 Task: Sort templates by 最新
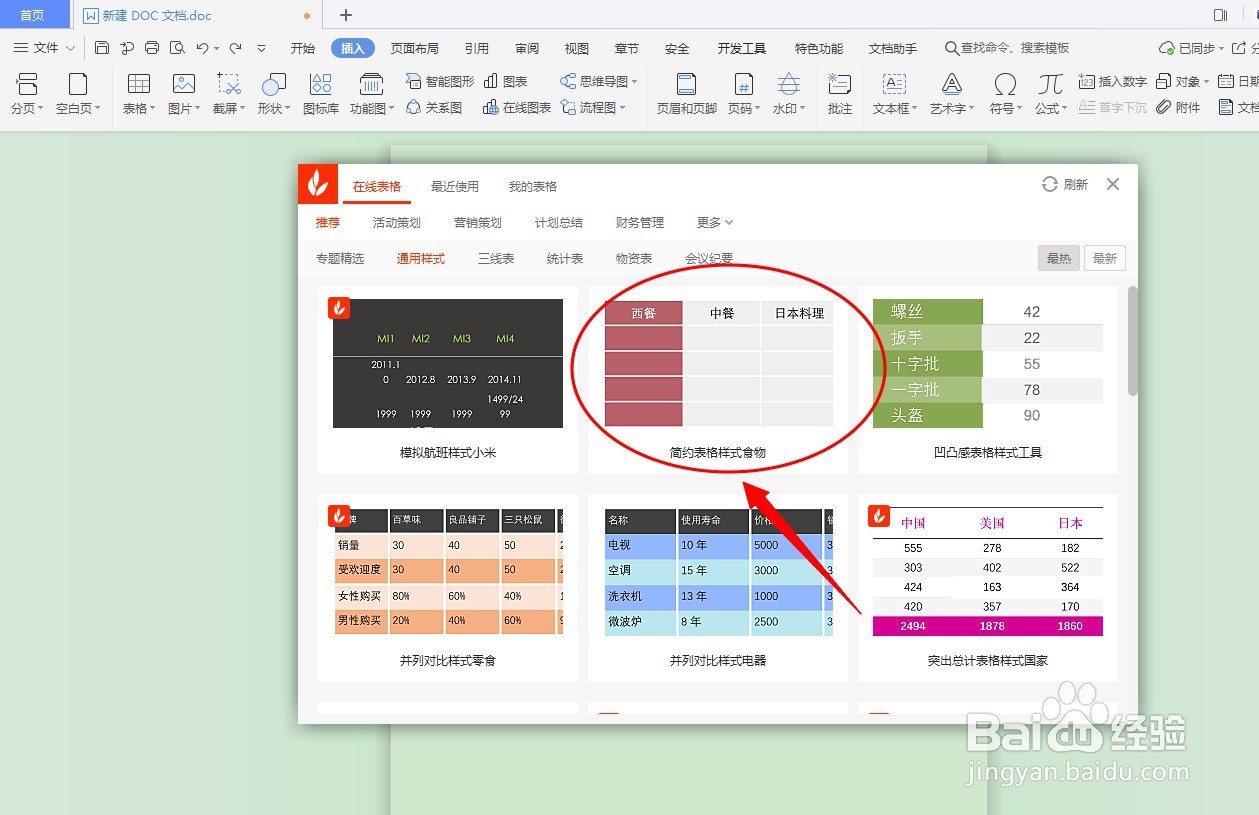point(1105,258)
